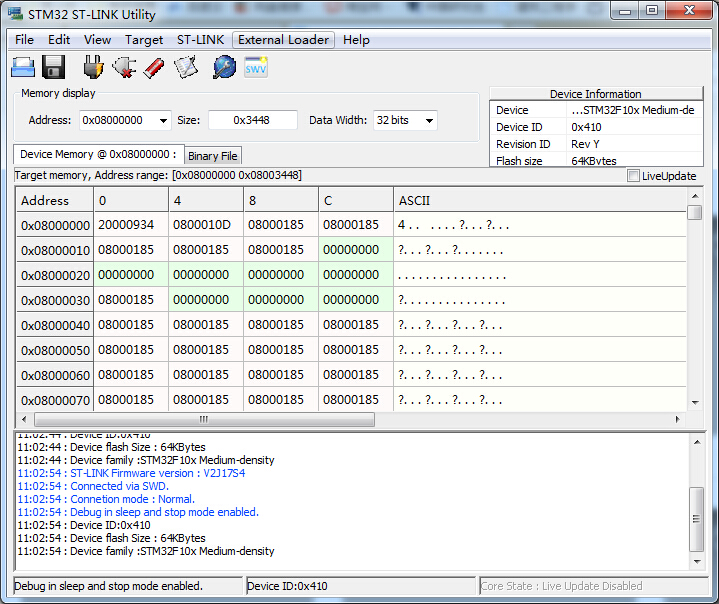Click the Program verify icon
Screen dimensions: 719x604
(x=186, y=67)
